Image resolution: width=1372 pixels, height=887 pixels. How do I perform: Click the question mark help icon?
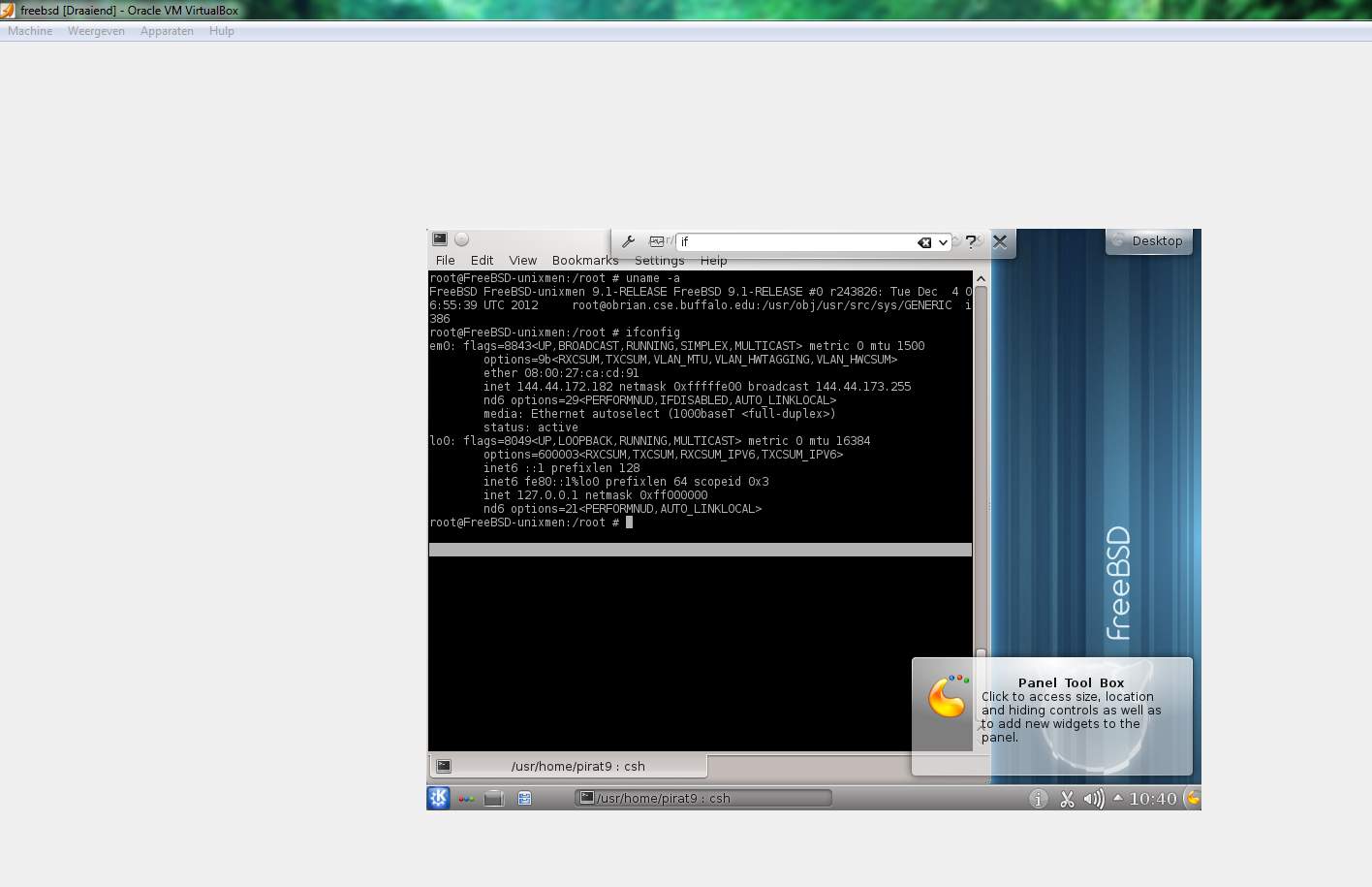(971, 241)
